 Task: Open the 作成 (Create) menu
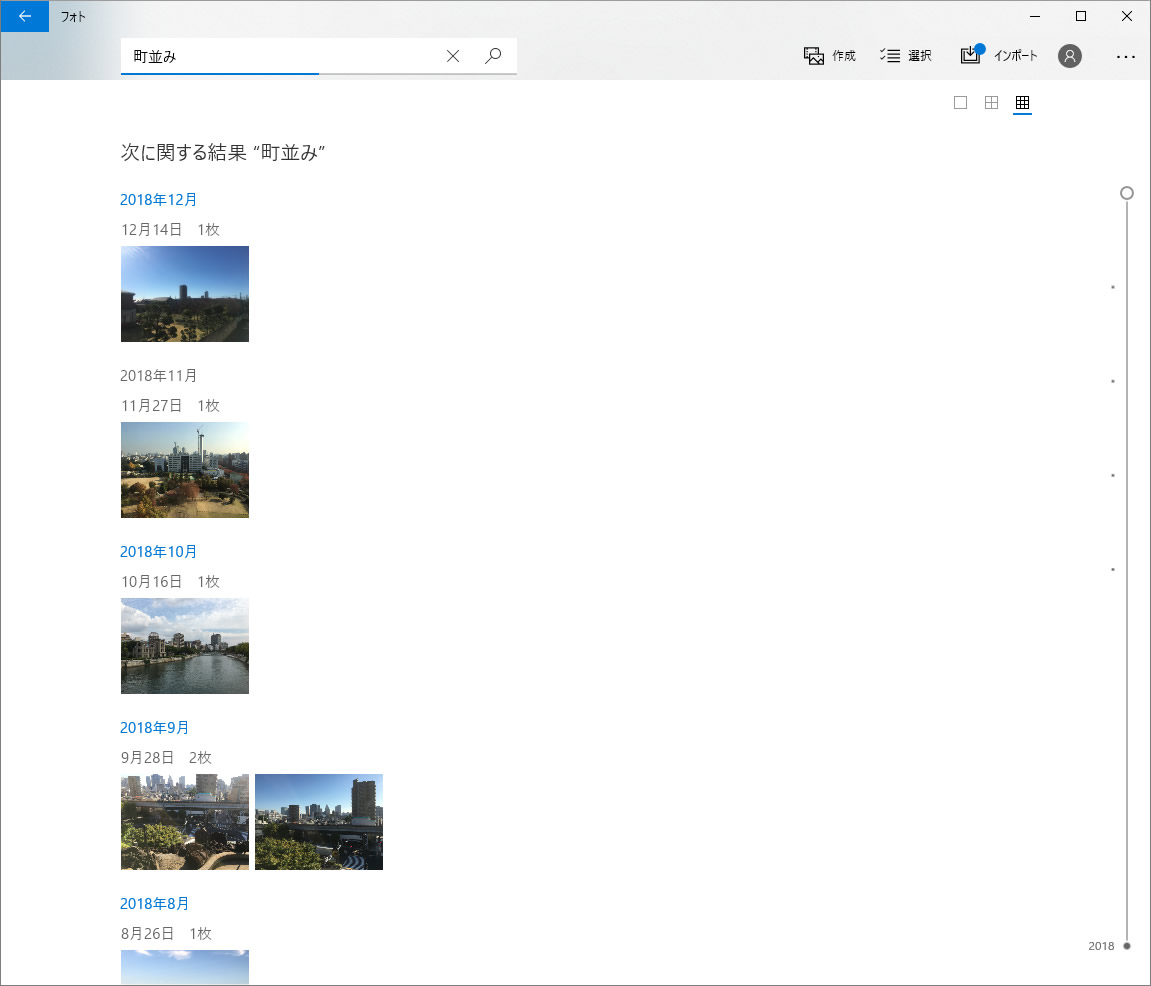(830, 56)
